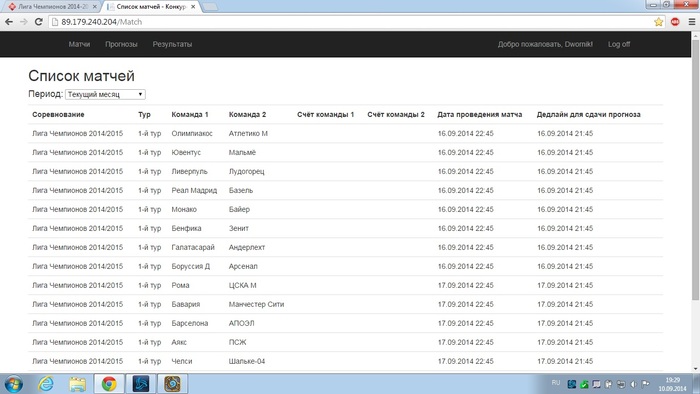Open the Battle.net taskbar icon

tap(141, 384)
